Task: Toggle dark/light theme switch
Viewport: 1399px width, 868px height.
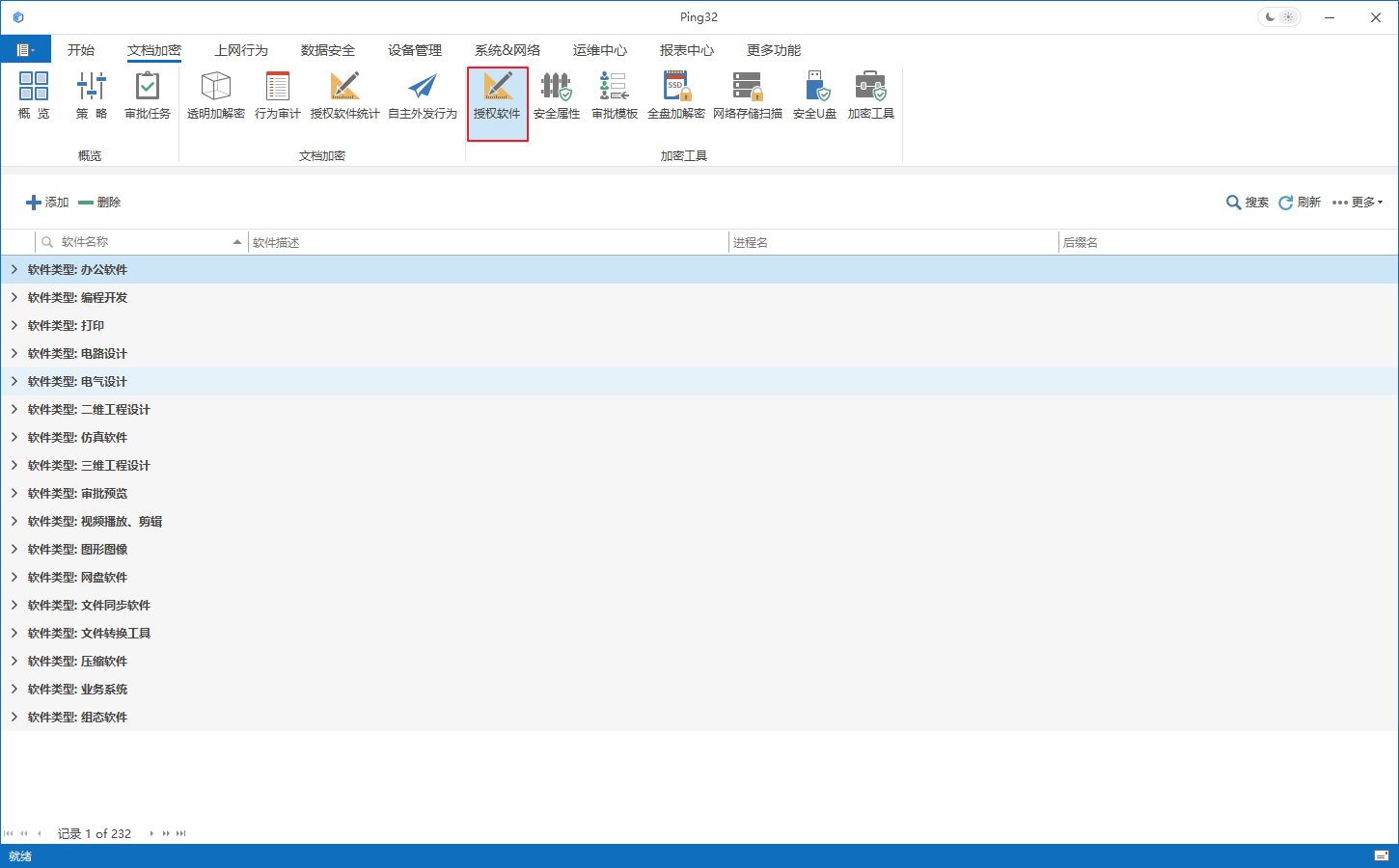Action: 1279,17
